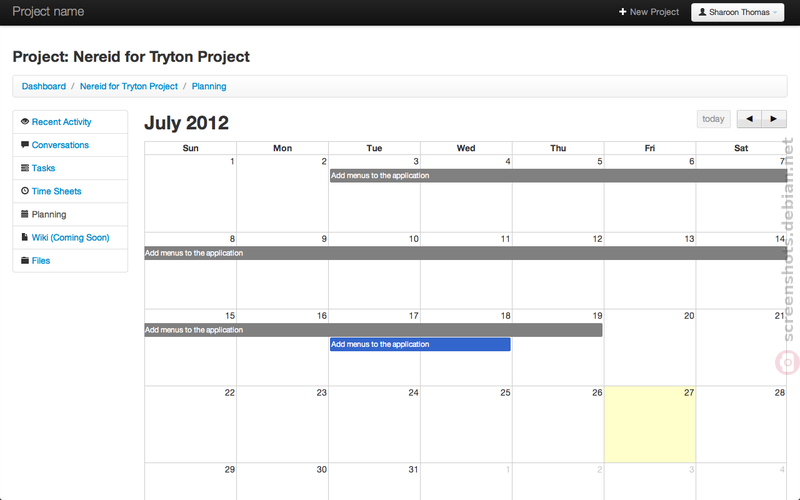The width and height of the screenshot is (800, 500).
Task: Click the Project name brand link
Action: (x=48, y=11)
